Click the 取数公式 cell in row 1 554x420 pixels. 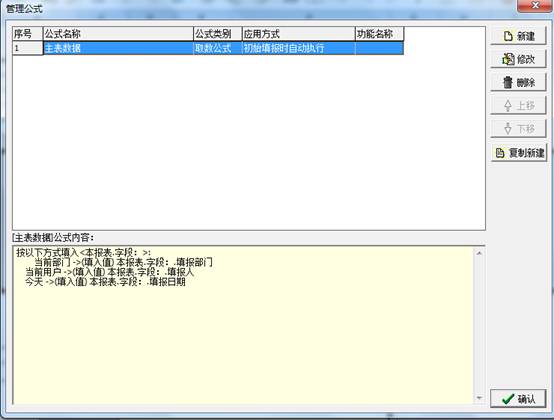218,48
